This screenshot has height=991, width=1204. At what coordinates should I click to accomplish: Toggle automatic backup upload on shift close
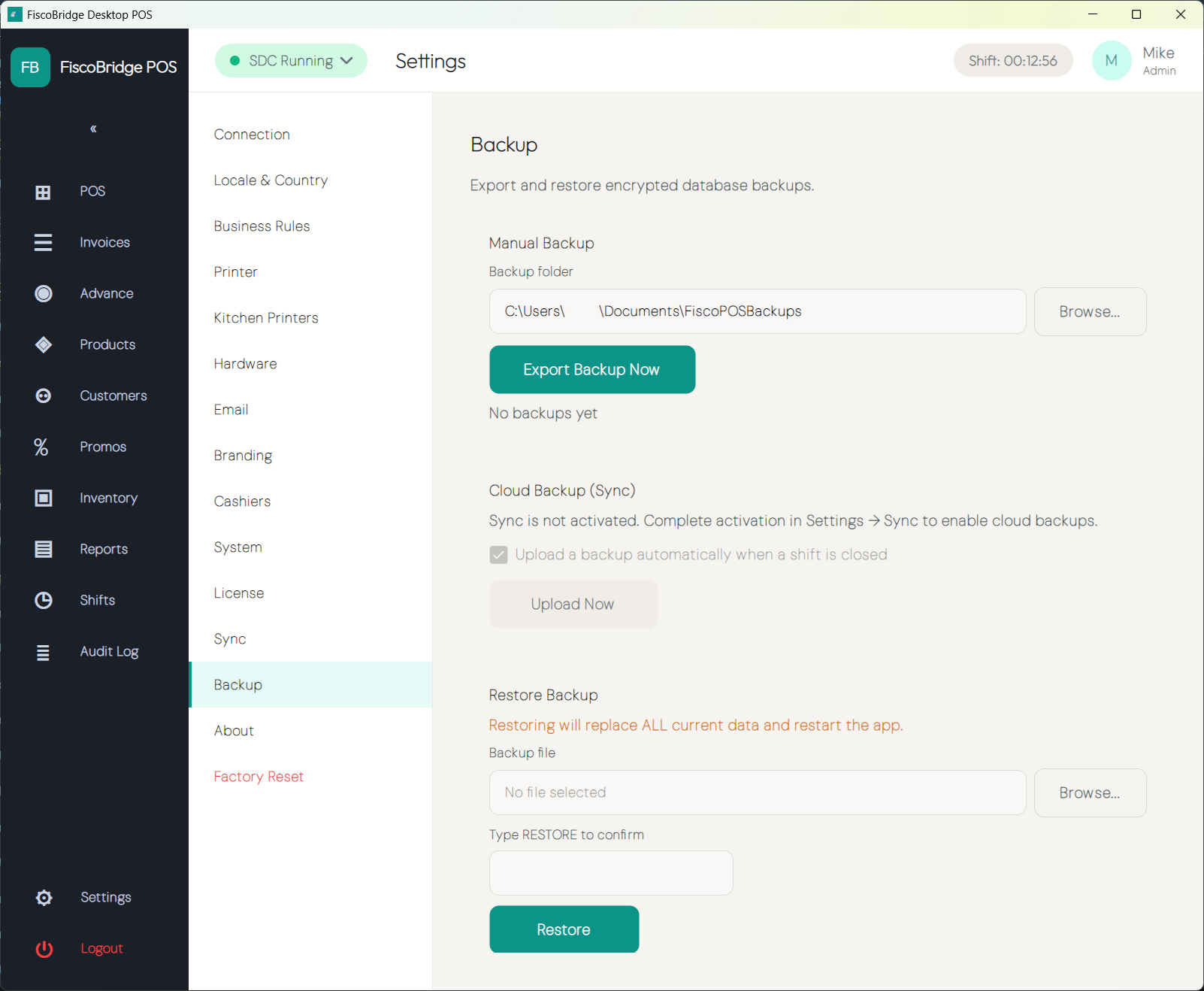[x=498, y=555]
